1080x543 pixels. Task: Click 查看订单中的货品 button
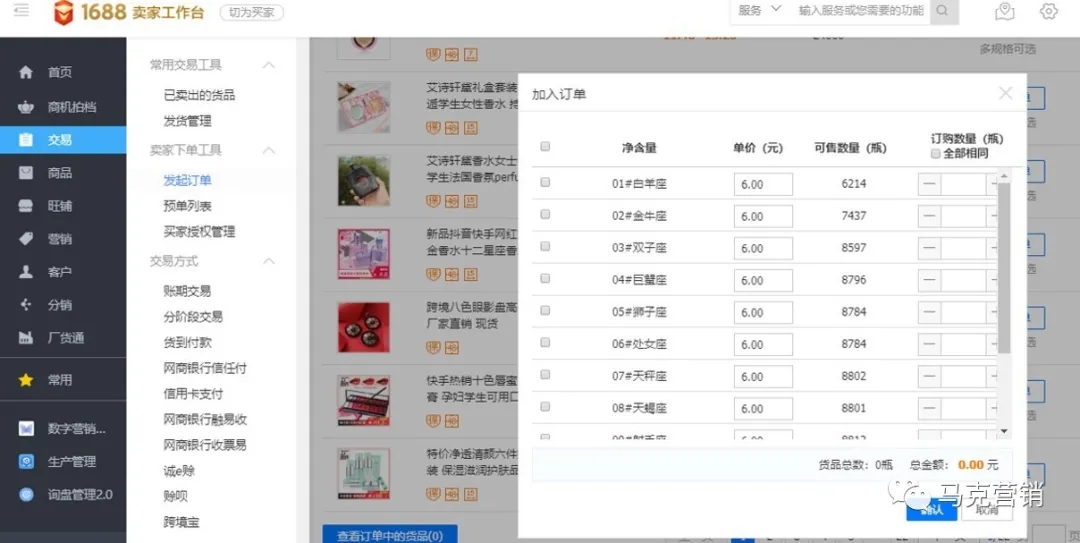point(389,535)
